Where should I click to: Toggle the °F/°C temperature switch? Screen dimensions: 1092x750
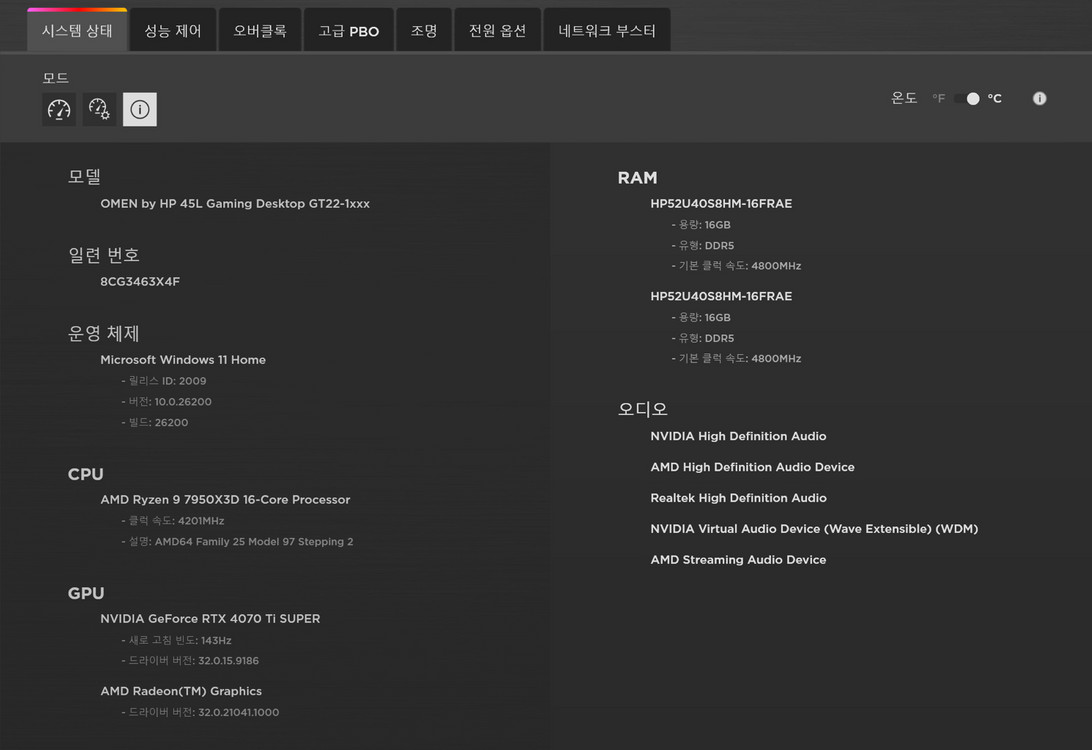967,98
